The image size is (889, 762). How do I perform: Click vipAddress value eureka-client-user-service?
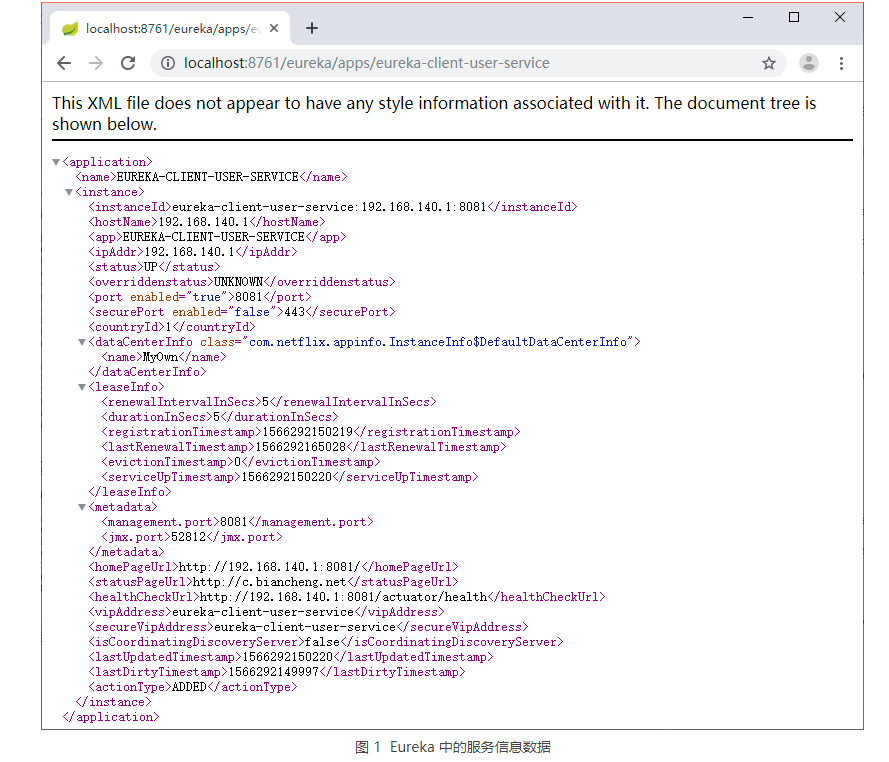pos(263,612)
